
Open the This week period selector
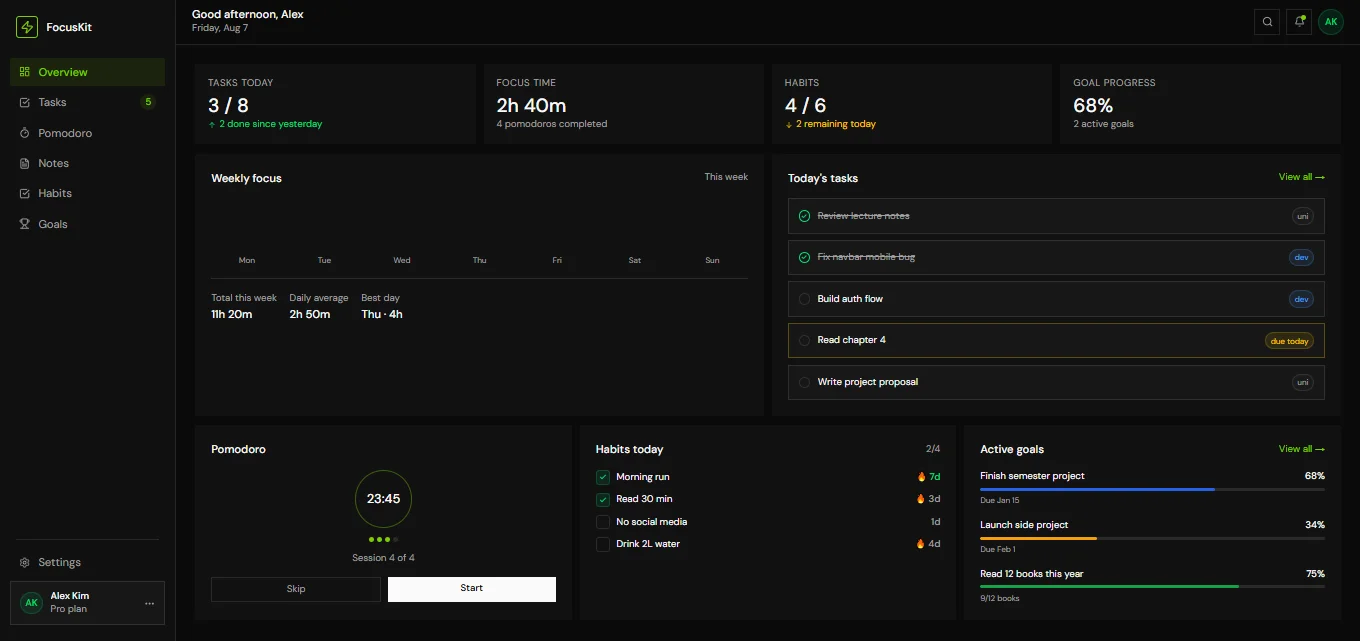pyautogui.click(x=726, y=177)
